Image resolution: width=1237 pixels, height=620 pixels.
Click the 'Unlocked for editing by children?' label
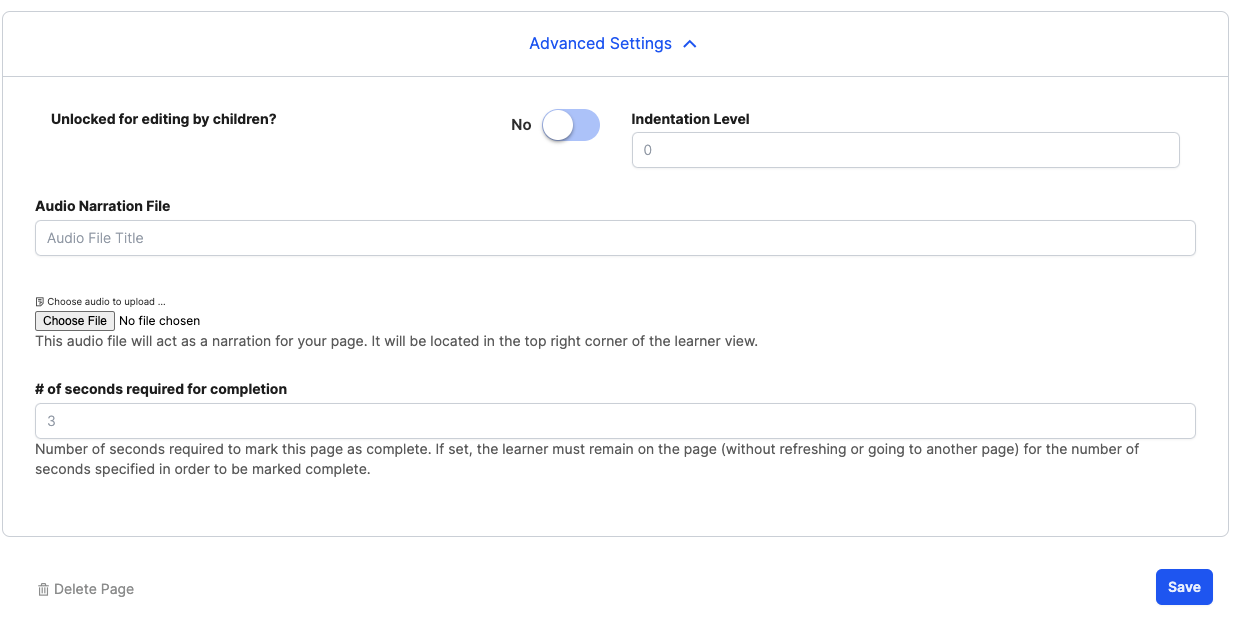164,119
